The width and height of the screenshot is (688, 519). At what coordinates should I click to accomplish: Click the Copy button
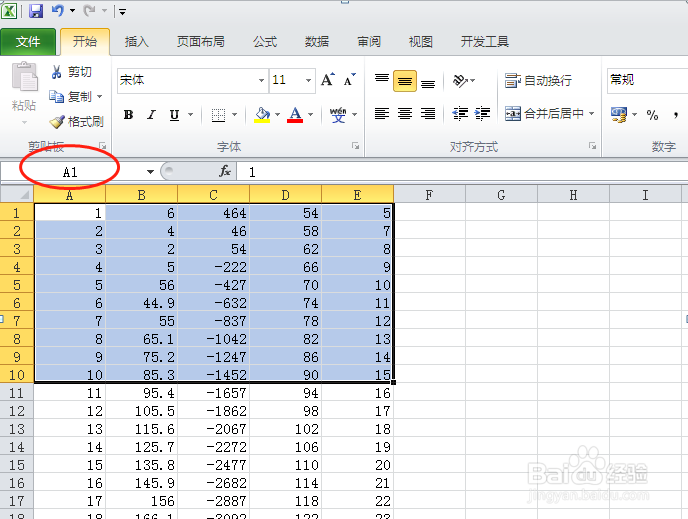click(x=71, y=97)
